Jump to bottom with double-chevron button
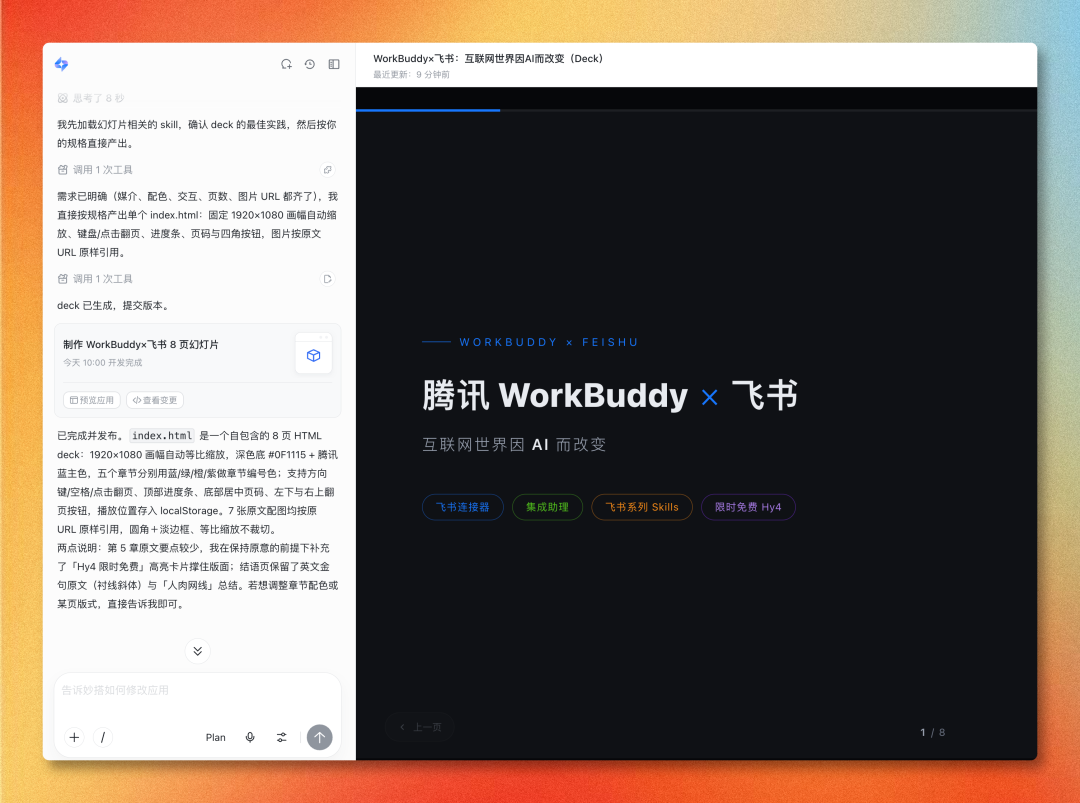The height and width of the screenshot is (803, 1080). pos(198,651)
